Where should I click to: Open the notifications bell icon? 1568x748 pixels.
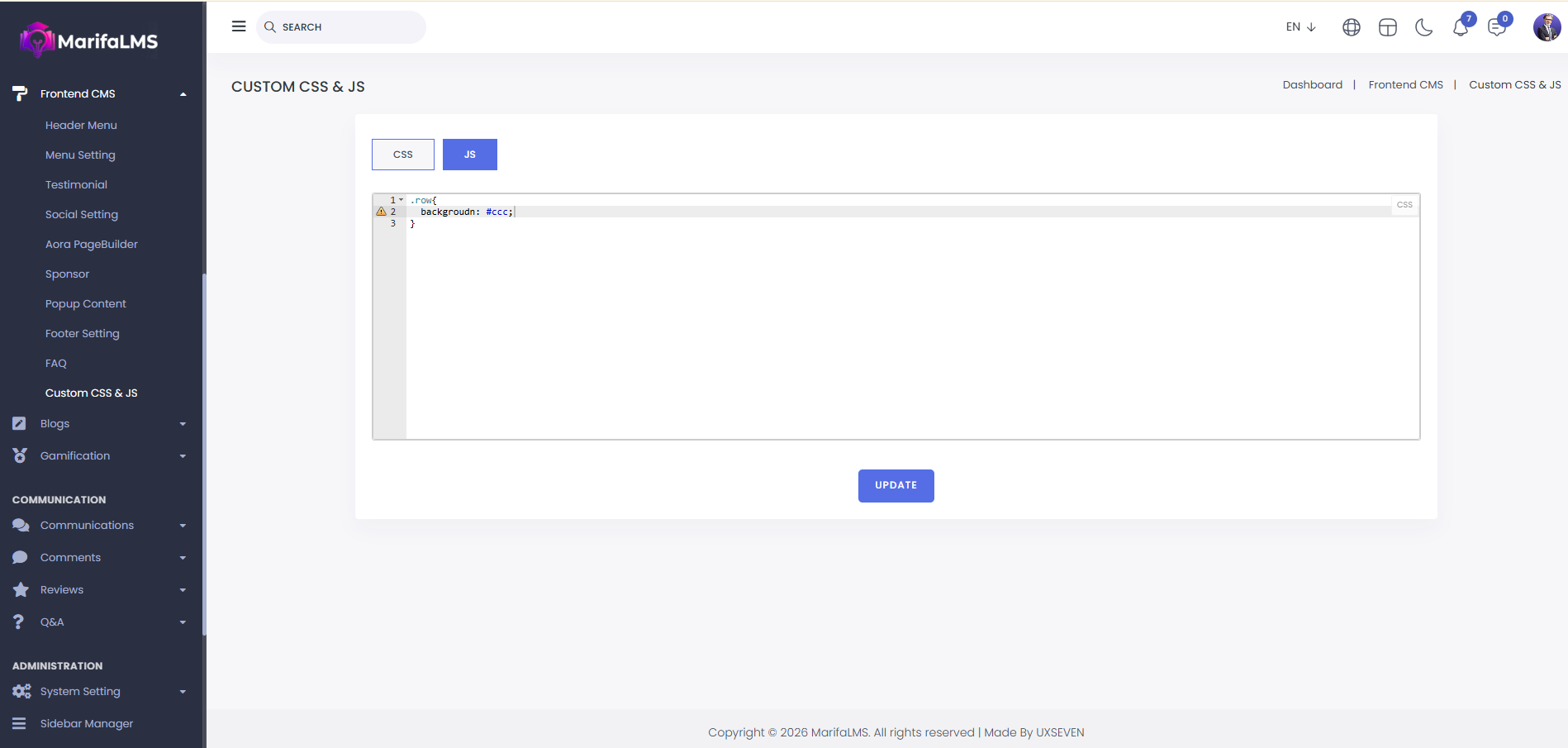coord(1460,27)
